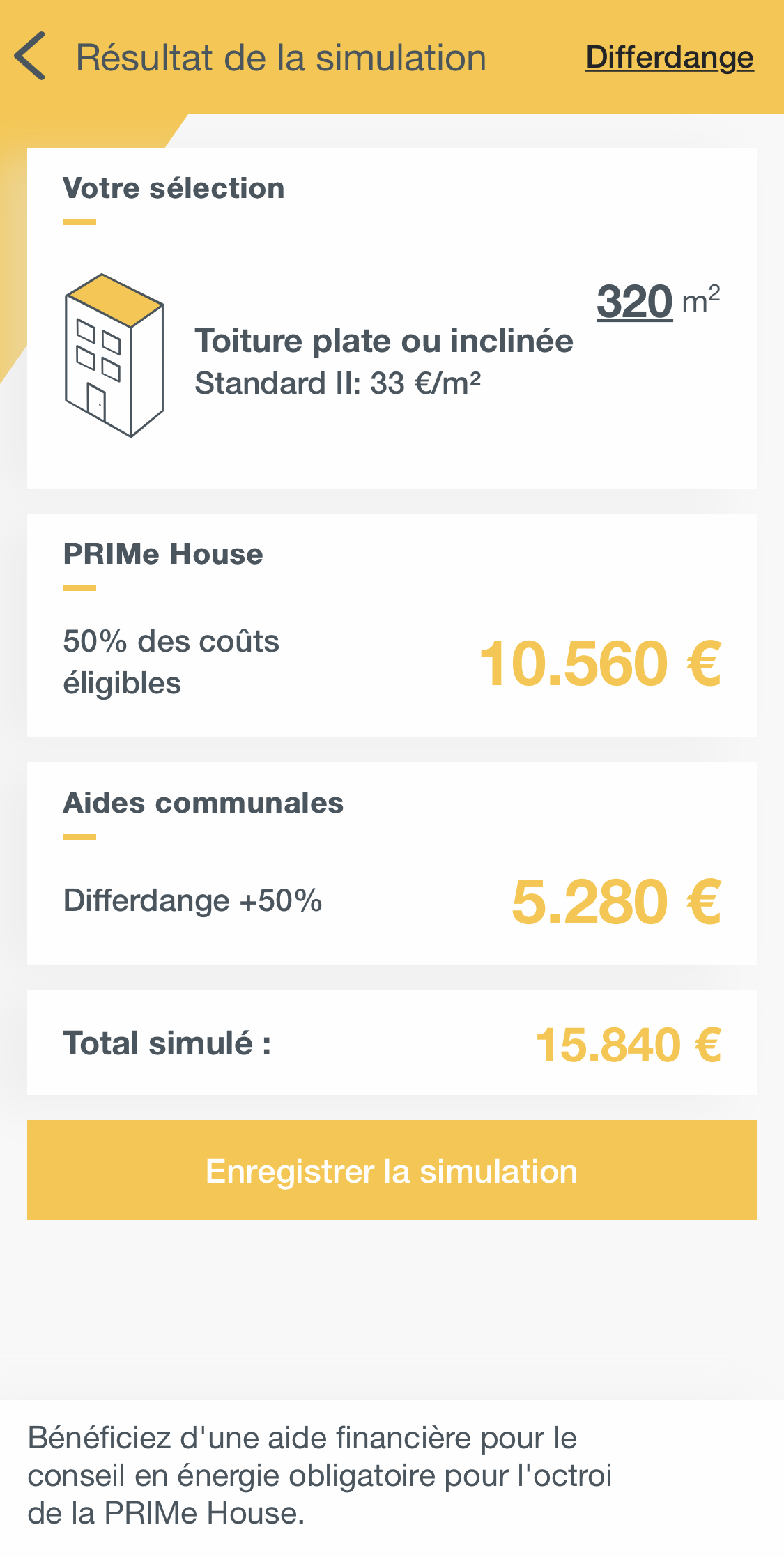Open the Differdange commune link in header
Viewport: 784px width, 1557px height.
tap(669, 57)
